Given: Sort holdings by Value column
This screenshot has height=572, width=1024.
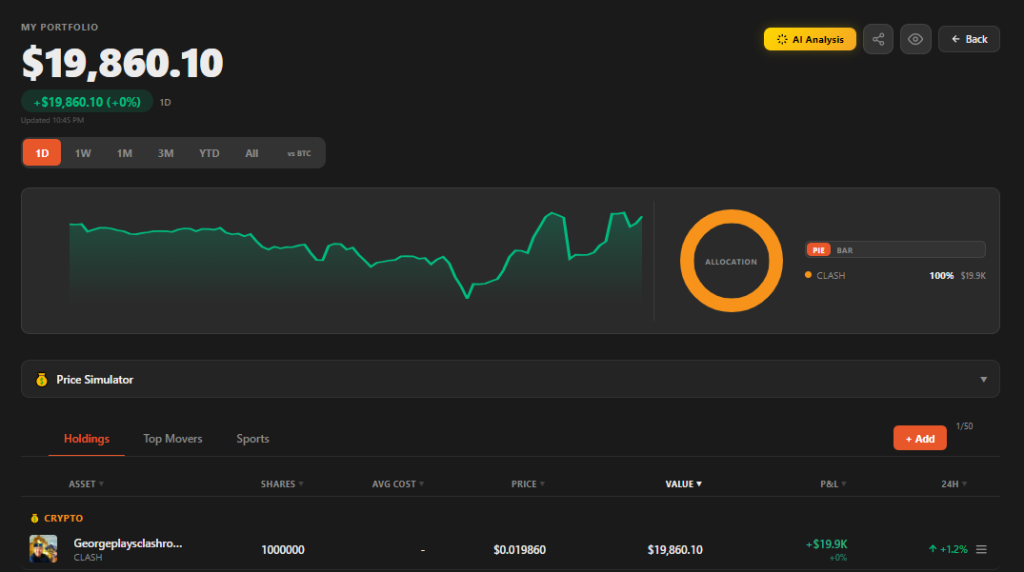Looking at the screenshot, I should [684, 484].
